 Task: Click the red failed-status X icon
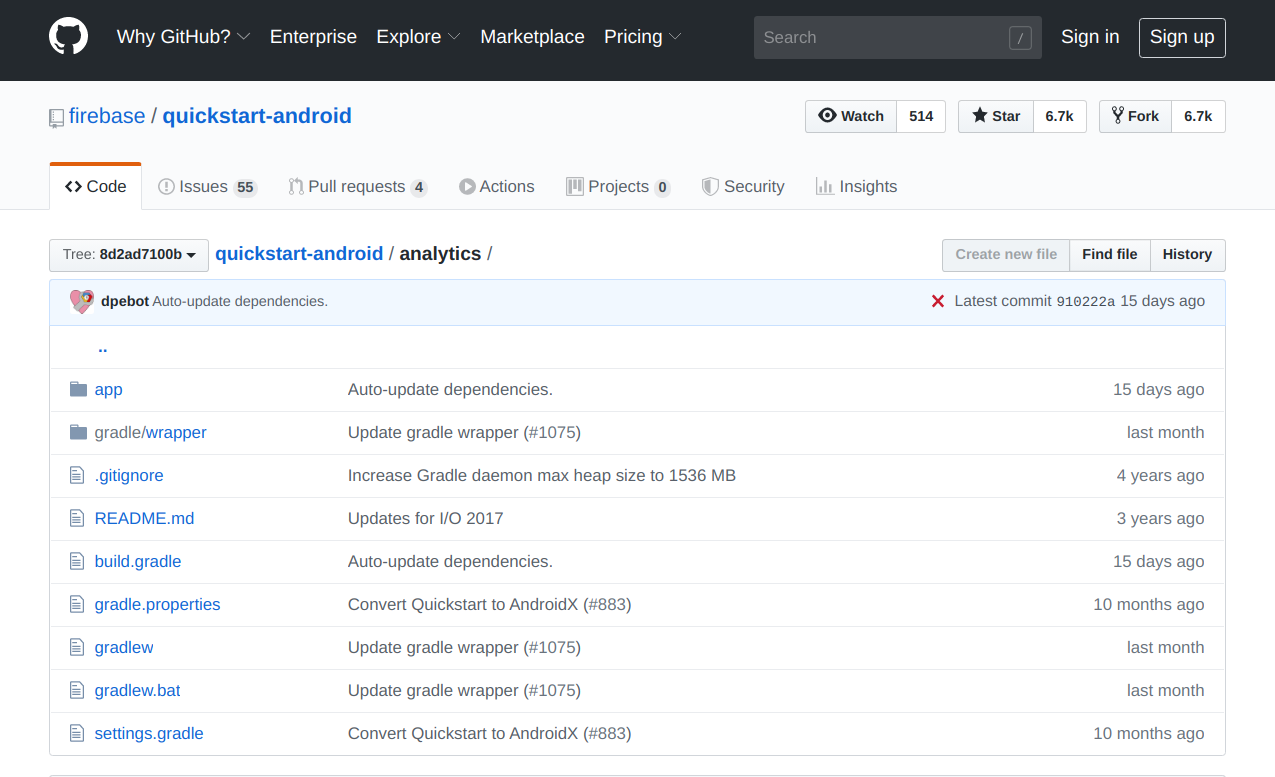[x=938, y=301]
